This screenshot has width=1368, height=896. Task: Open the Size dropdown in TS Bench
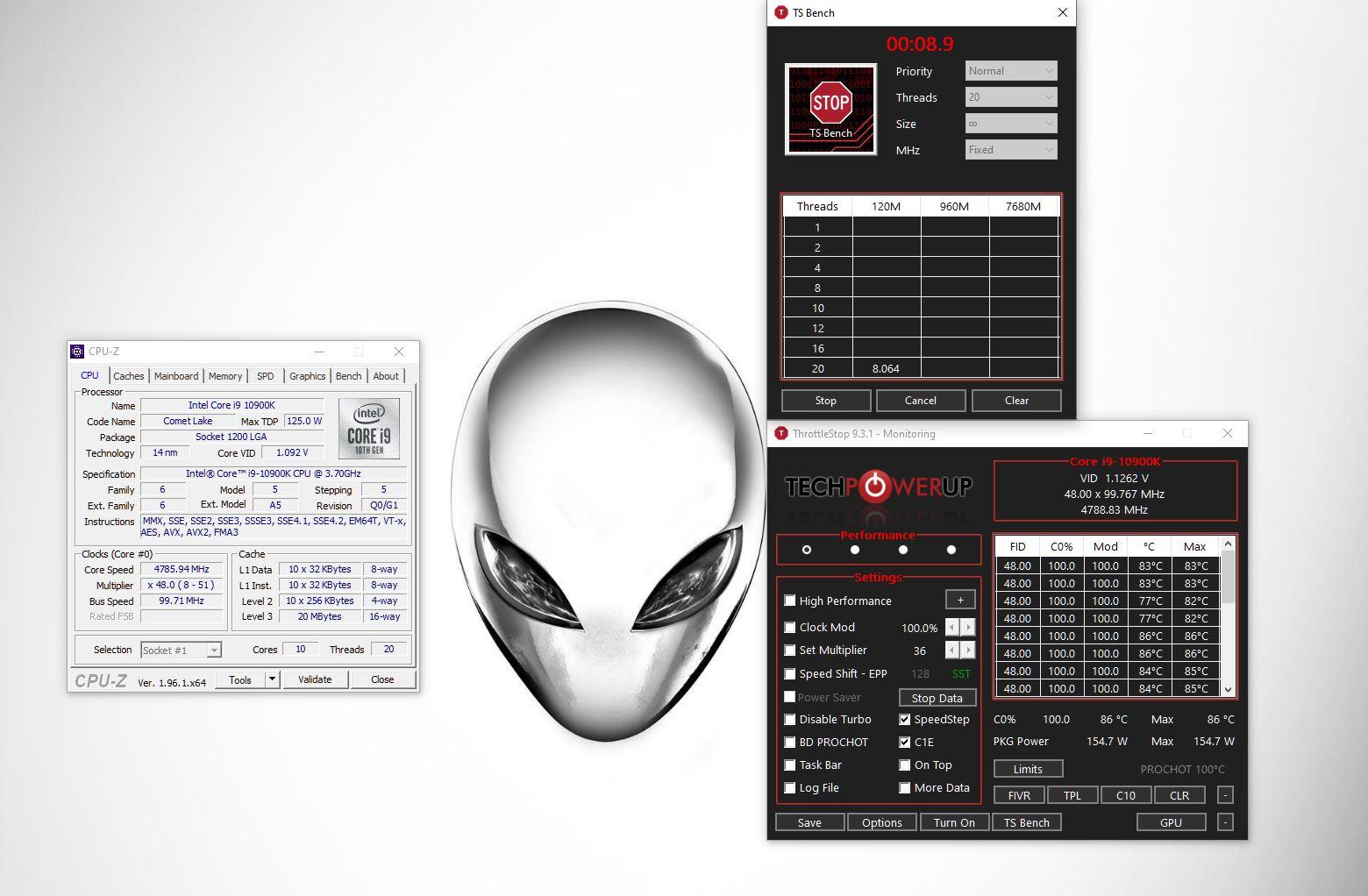(x=1011, y=124)
